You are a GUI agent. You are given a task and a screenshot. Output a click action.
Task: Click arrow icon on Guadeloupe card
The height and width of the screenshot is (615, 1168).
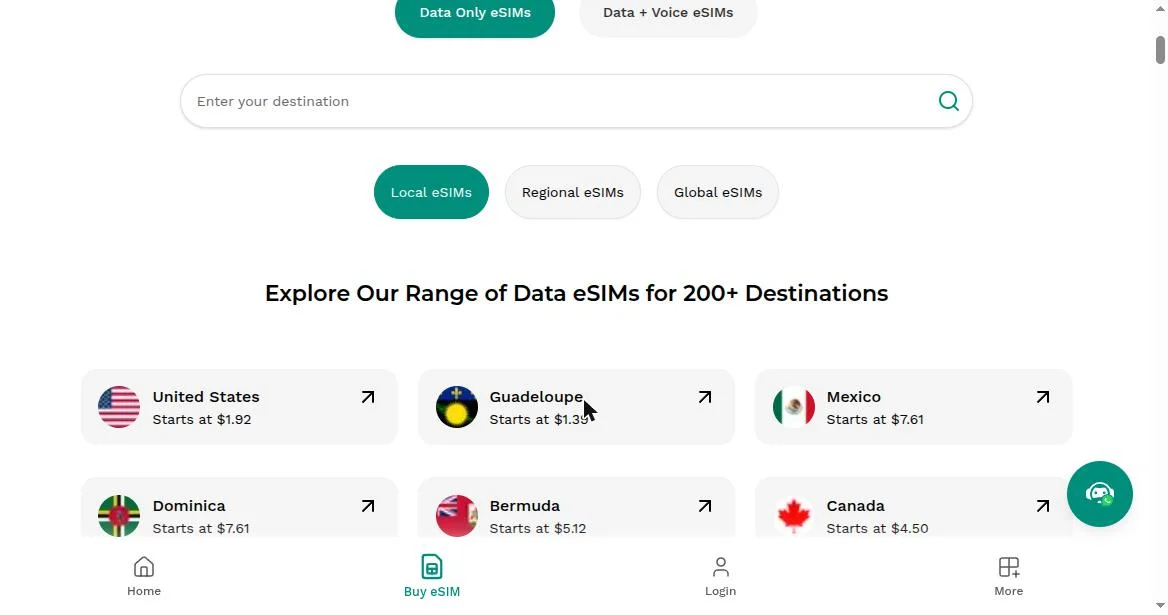(x=705, y=398)
